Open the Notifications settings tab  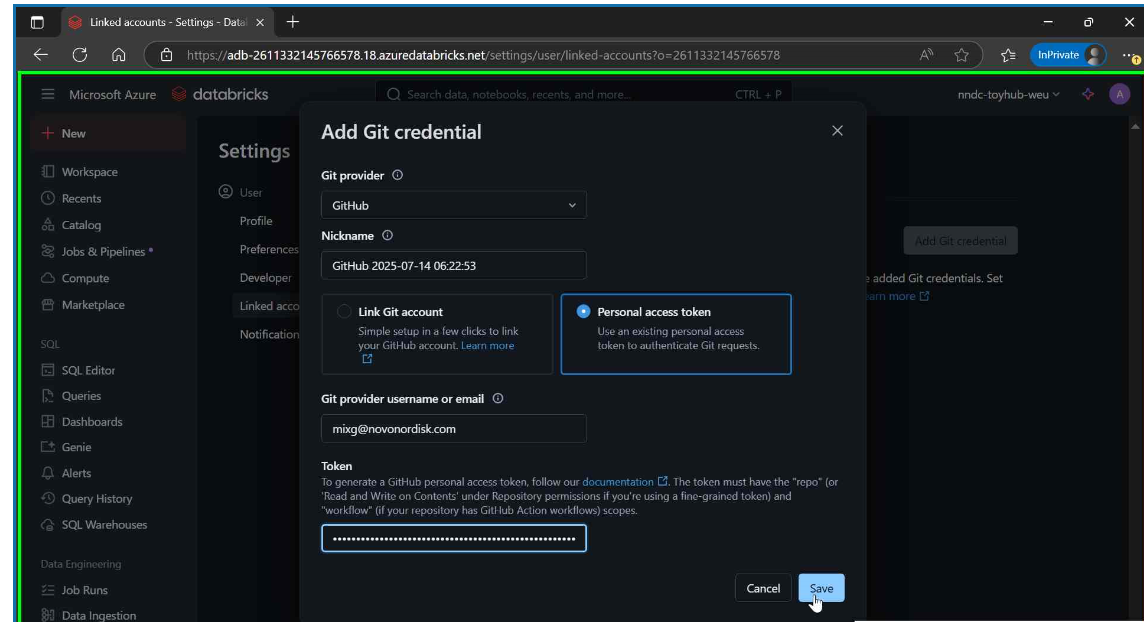(x=268, y=335)
